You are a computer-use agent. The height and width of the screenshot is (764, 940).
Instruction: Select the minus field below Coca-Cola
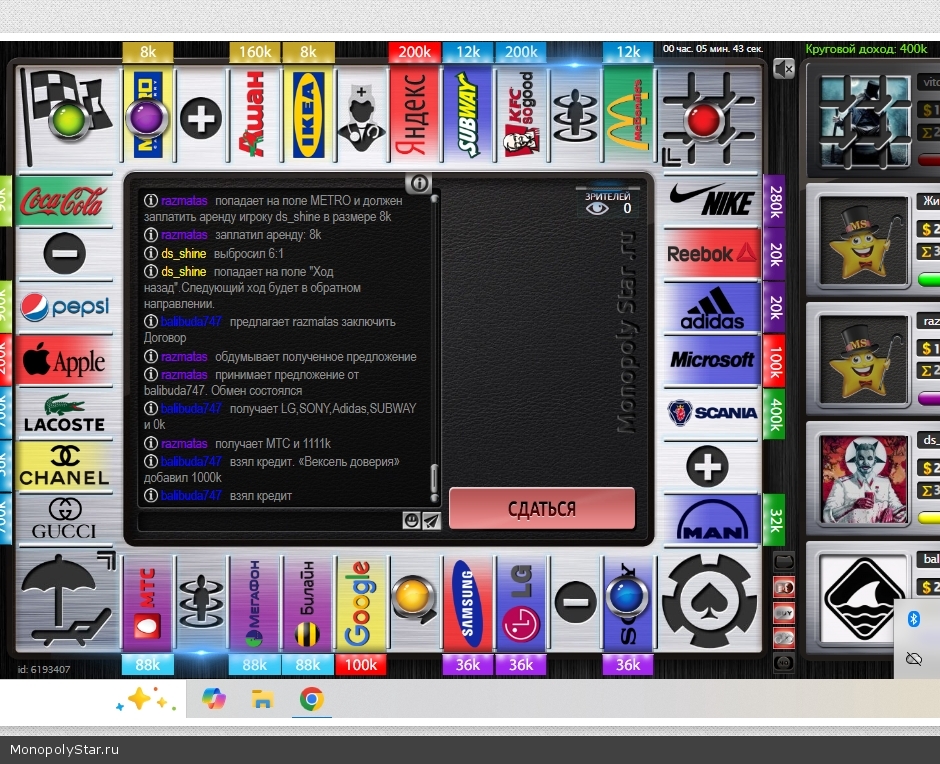(x=64, y=254)
